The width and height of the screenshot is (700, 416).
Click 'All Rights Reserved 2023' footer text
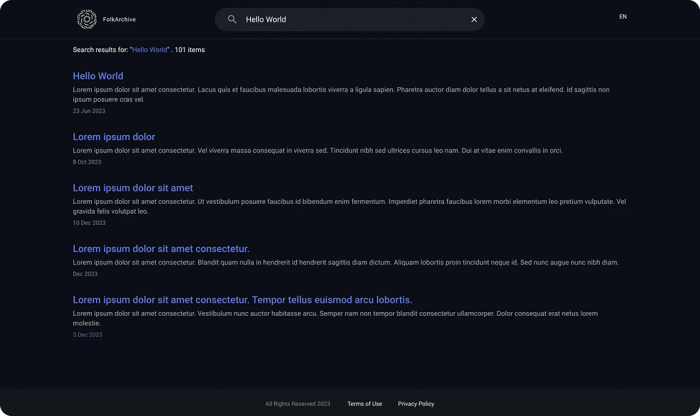tap(298, 404)
